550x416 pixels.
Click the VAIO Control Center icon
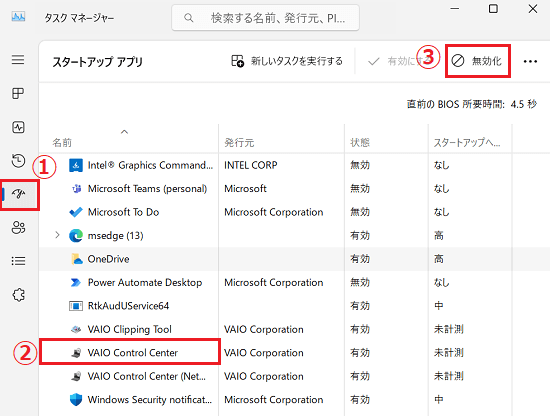tap(76, 353)
